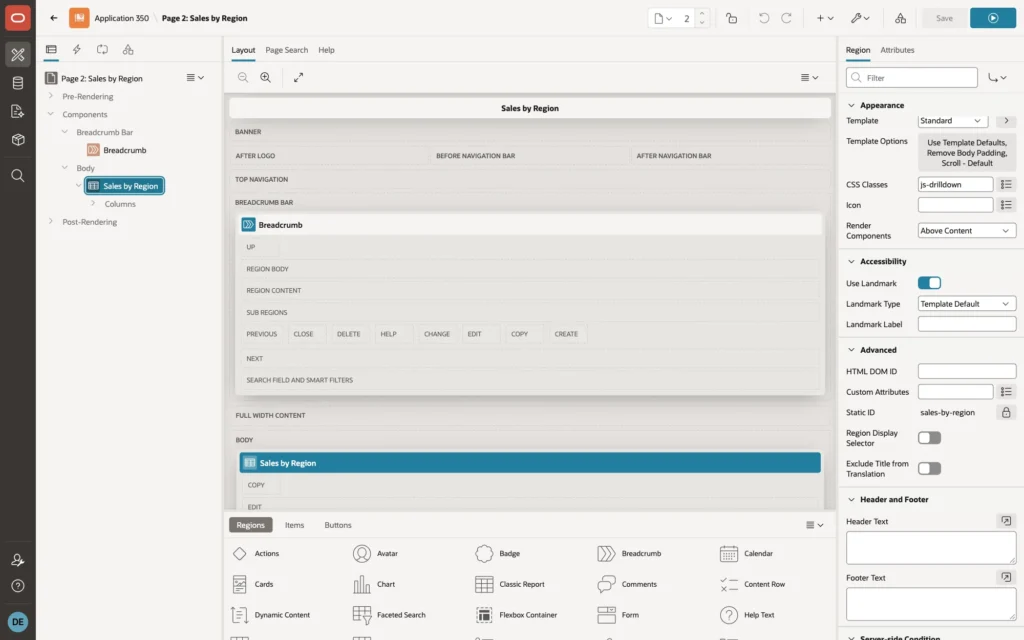Screen dimensions: 1024x640
Task: Collapse the Advanced section
Action: coord(851,350)
